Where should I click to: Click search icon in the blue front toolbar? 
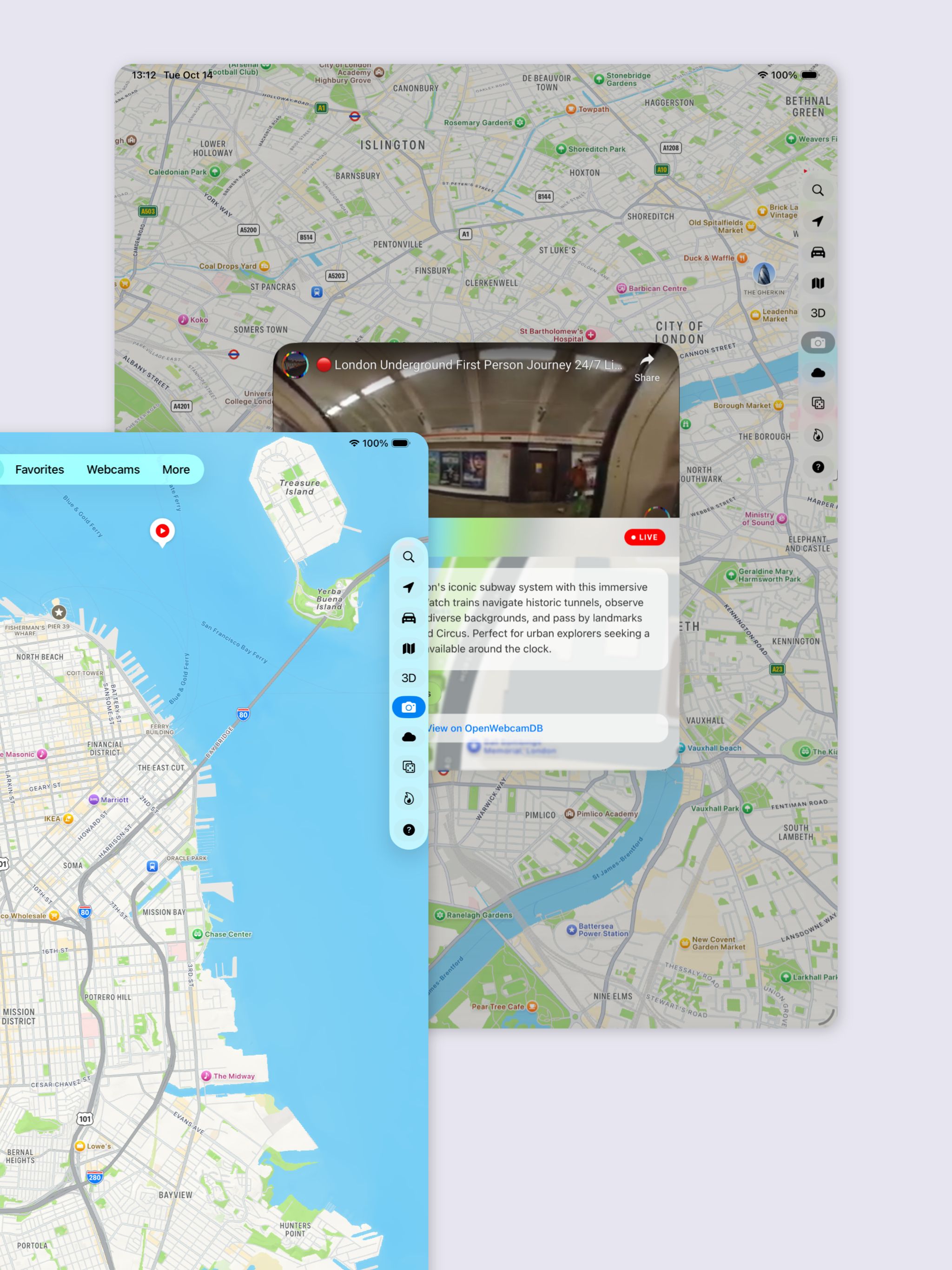point(408,557)
